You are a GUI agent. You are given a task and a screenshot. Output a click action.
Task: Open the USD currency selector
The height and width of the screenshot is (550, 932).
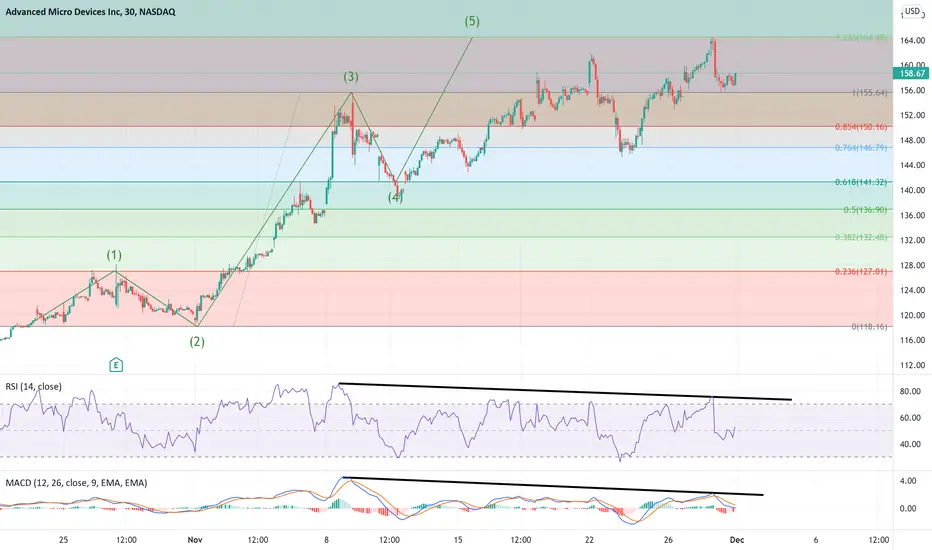click(x=912, y=11)
